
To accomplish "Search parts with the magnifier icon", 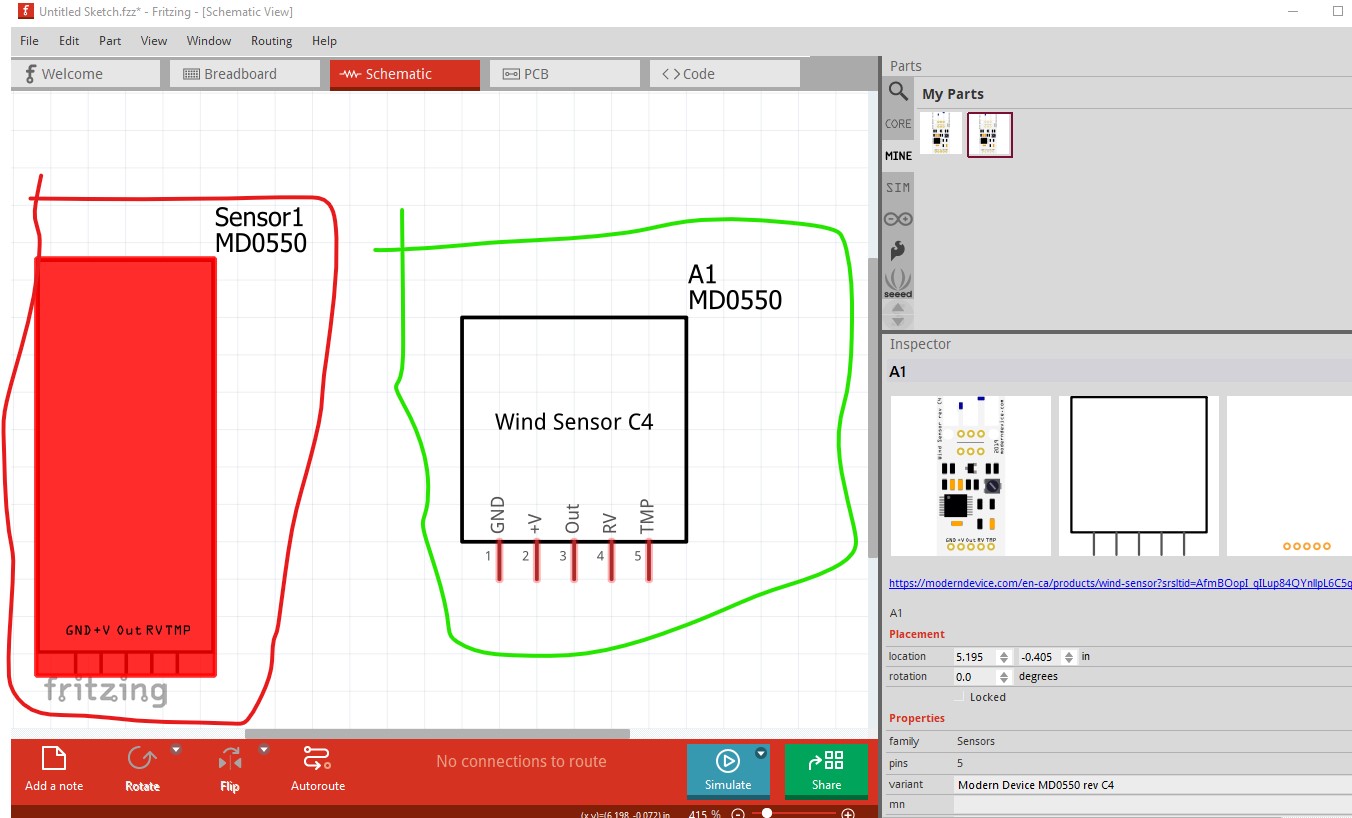I will pyautogui.click(x=898, y=92).
